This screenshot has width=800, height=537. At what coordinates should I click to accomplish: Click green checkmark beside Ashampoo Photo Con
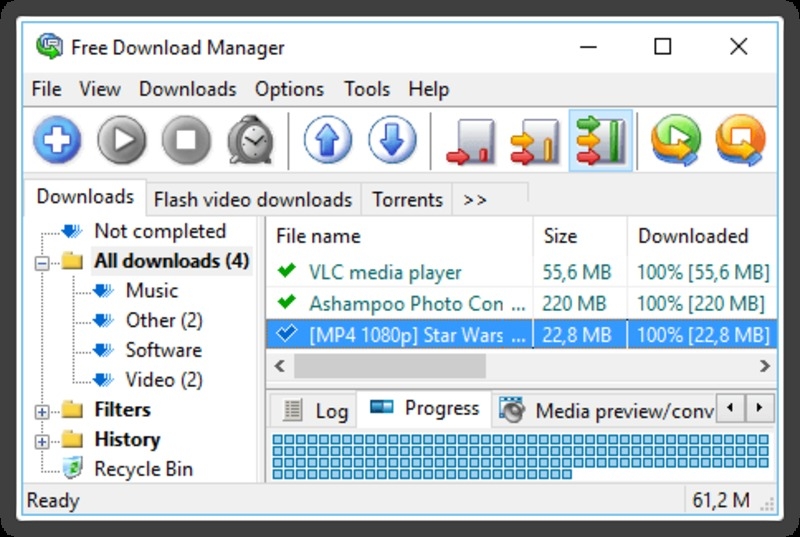coord(287,302)
